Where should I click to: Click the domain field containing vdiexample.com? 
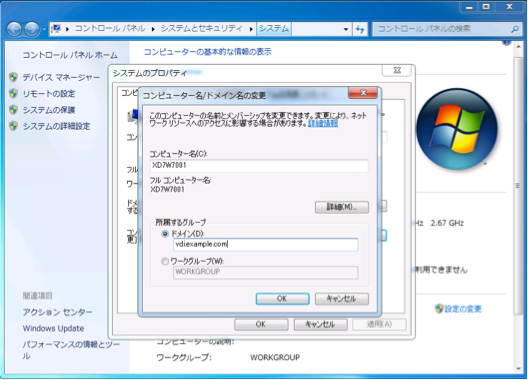(265, 245)
